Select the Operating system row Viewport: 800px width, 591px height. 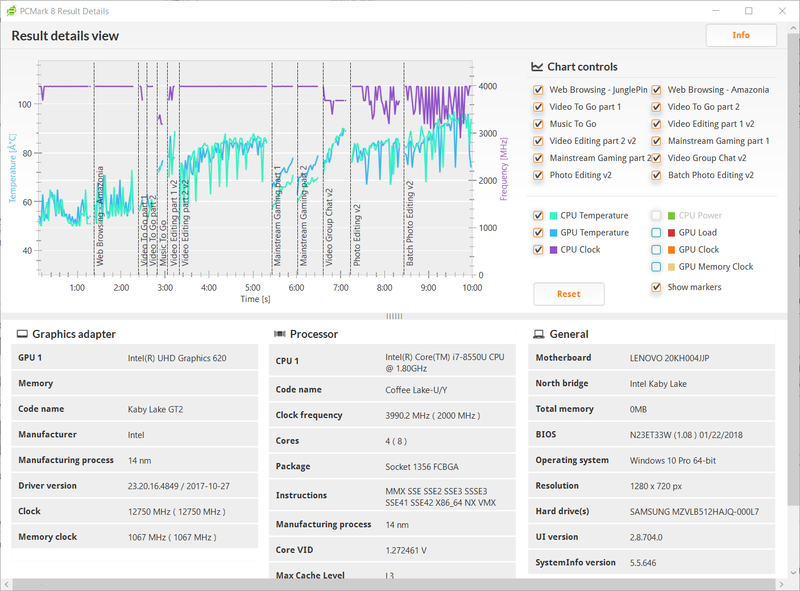pos(652,460)
